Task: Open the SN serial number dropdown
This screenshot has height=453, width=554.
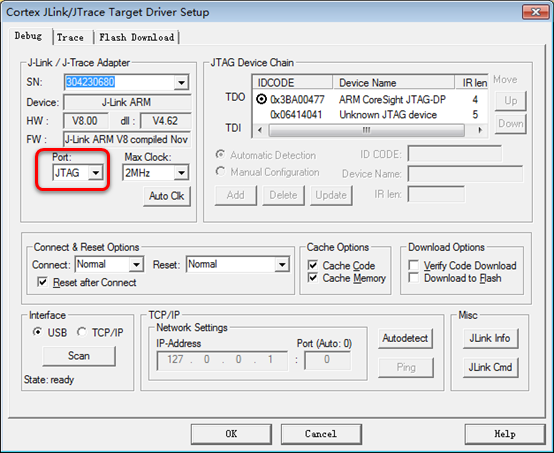Action: 181,82
